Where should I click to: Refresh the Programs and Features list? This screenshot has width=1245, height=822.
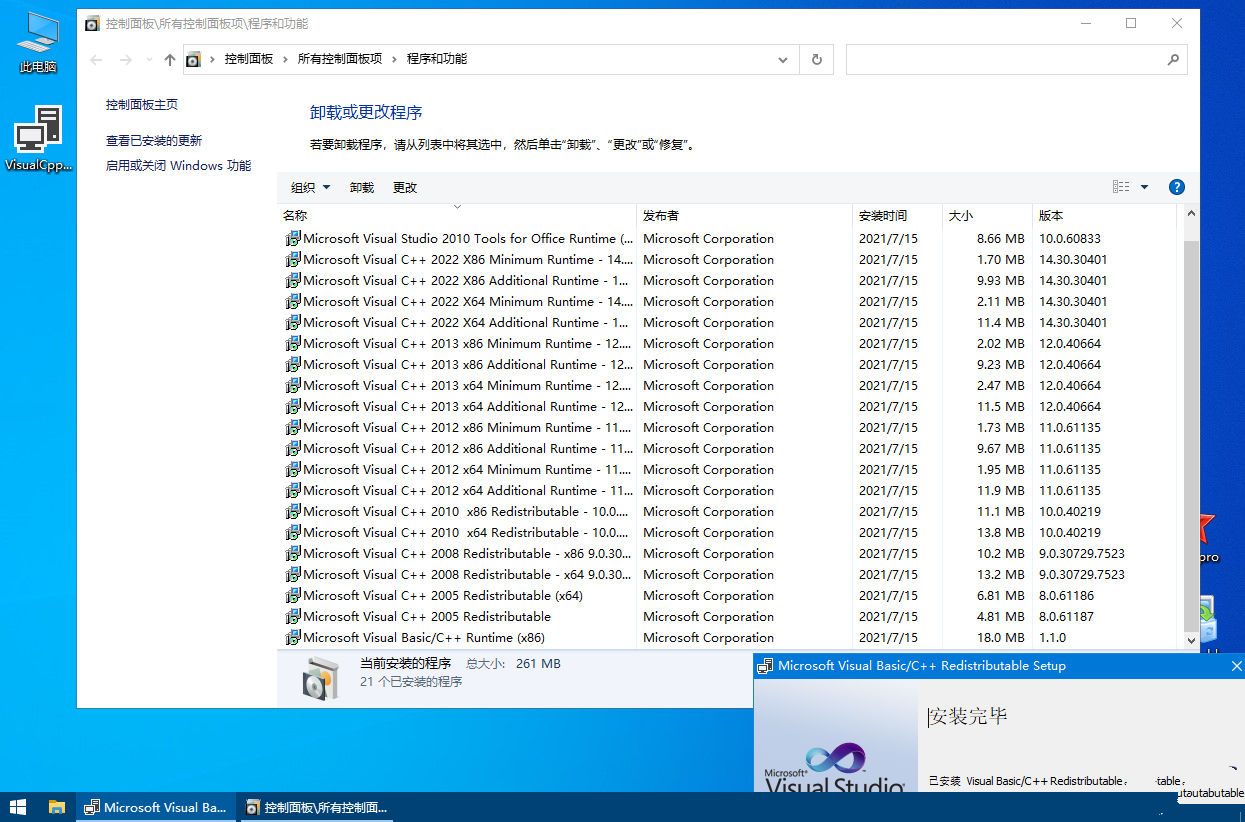pyautogui.click(x=817, y=60)
